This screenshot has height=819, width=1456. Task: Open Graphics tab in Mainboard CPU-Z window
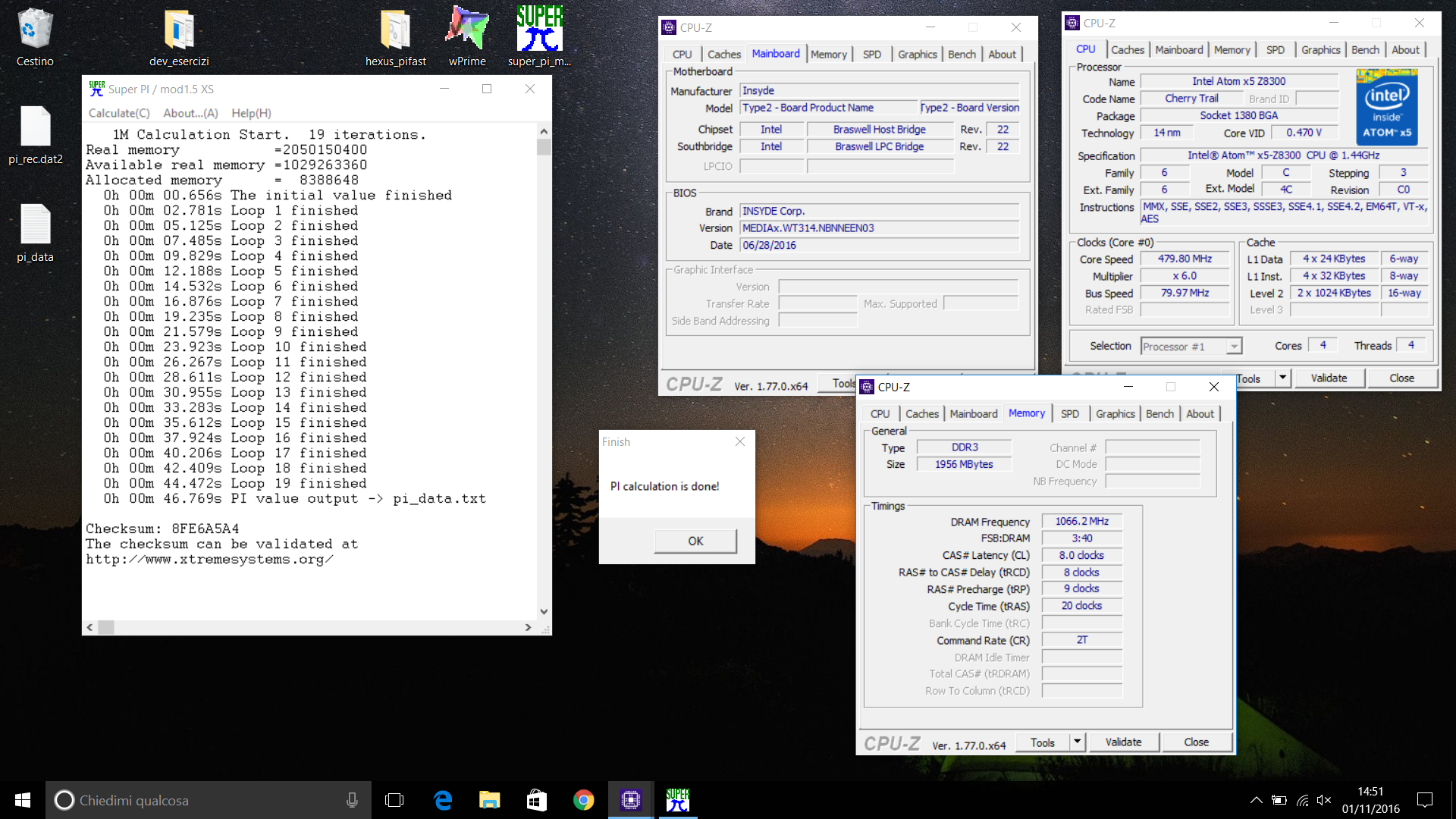pyautogui.click(x=918, y=55)
